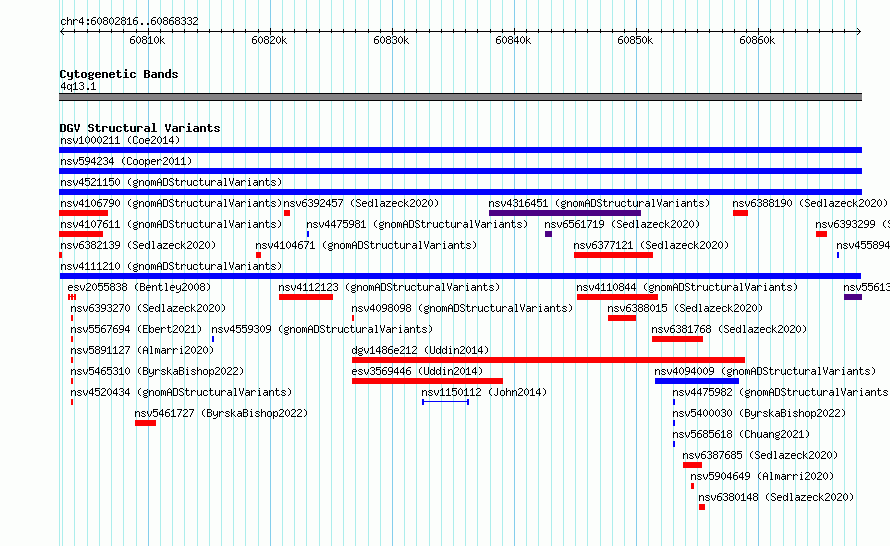Select the nsv6388015 (Sedlazeck2020) label
This screenshot has width=890, height=546.
[x=685, y=308]
